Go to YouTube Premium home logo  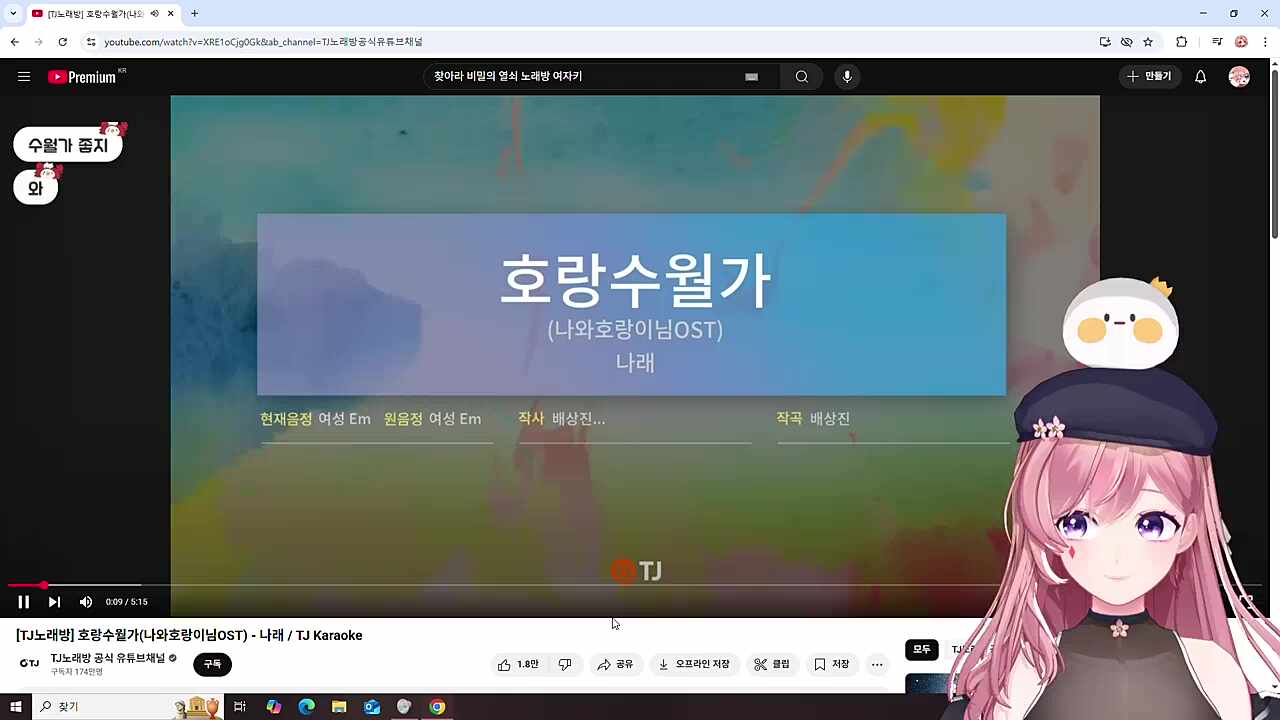click(82, 77)
